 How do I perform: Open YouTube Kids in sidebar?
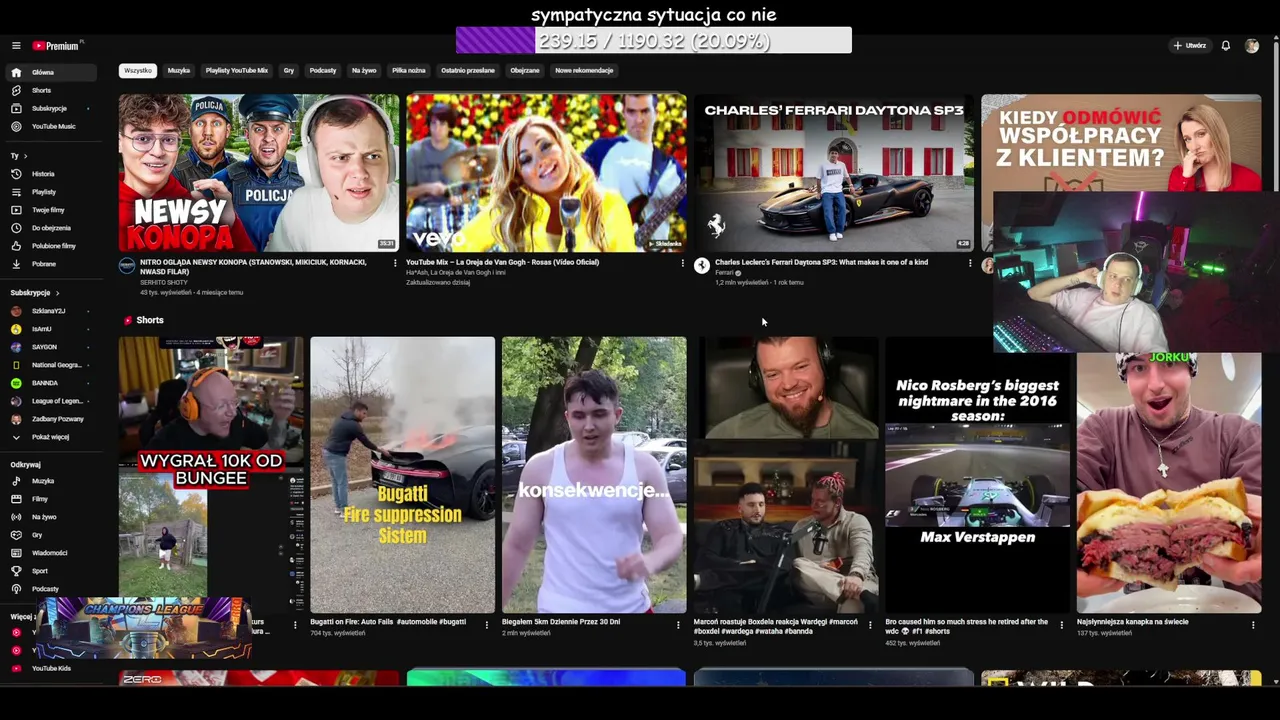[50, 668]
